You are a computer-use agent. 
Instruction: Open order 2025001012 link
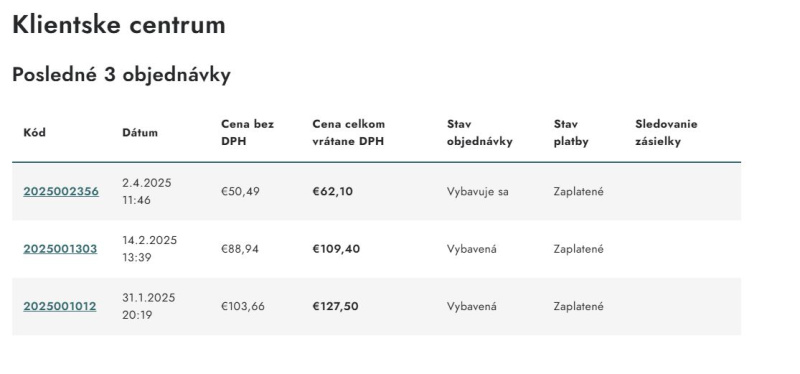click(x=60, y=306)
